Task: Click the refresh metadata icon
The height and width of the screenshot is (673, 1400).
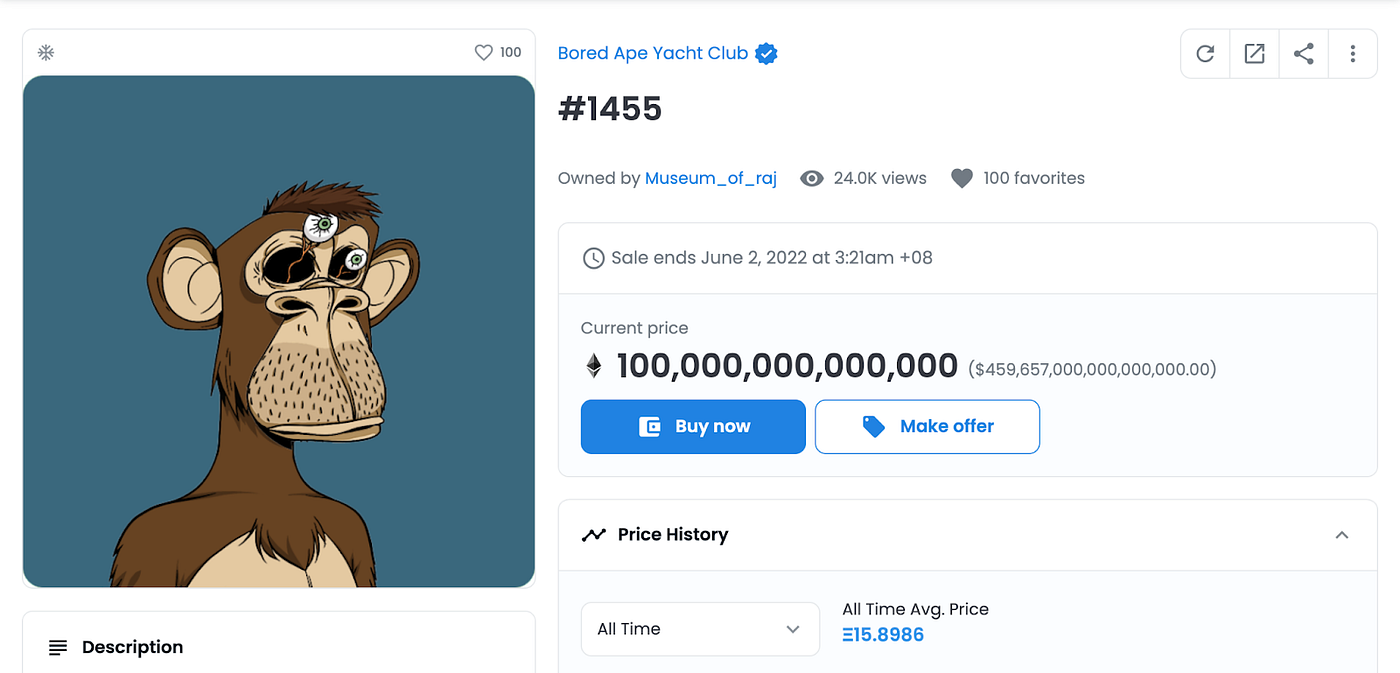Action: click(1205, 54)
